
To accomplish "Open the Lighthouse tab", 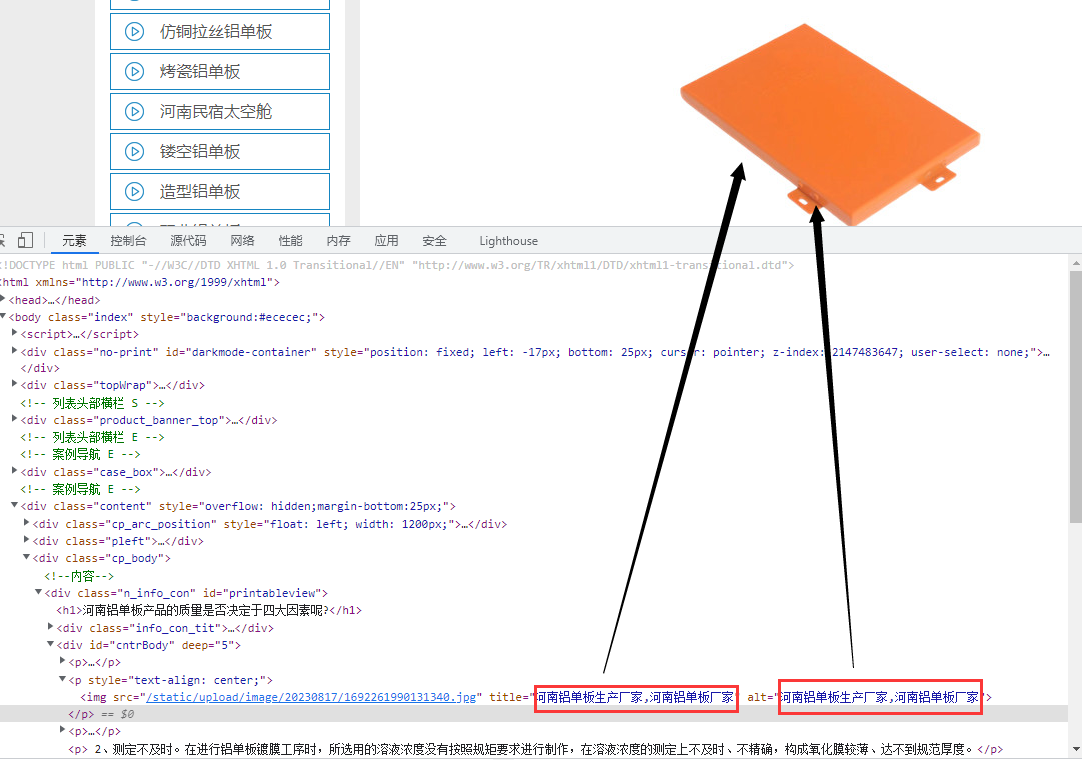I will 508,241.
